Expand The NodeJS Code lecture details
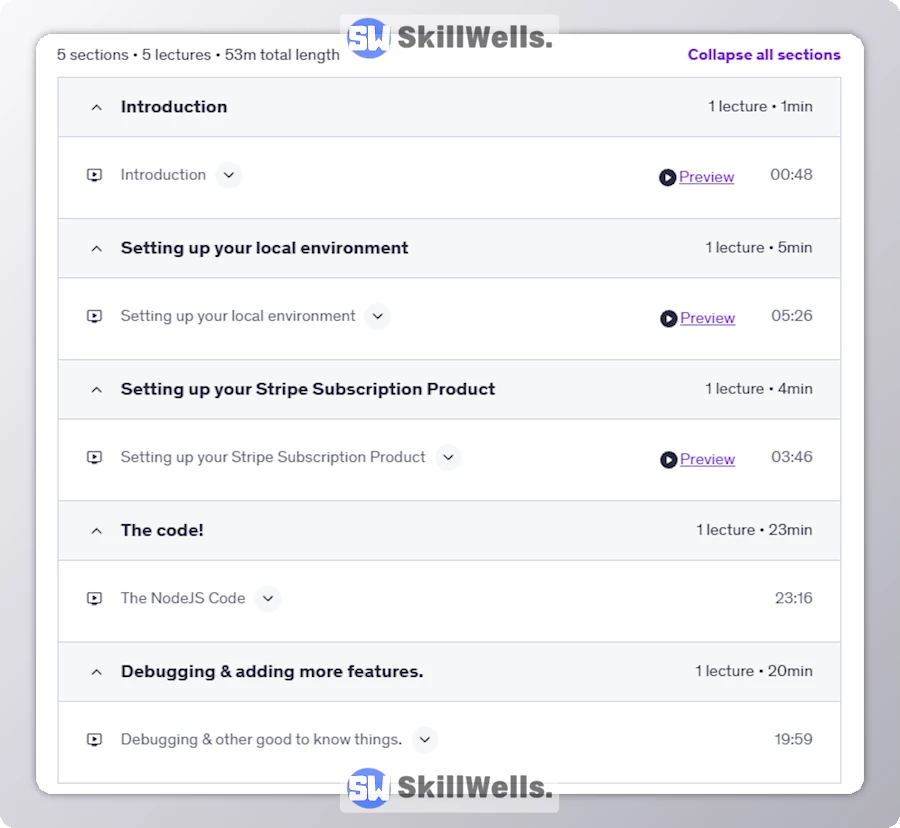 click(267, 599)
